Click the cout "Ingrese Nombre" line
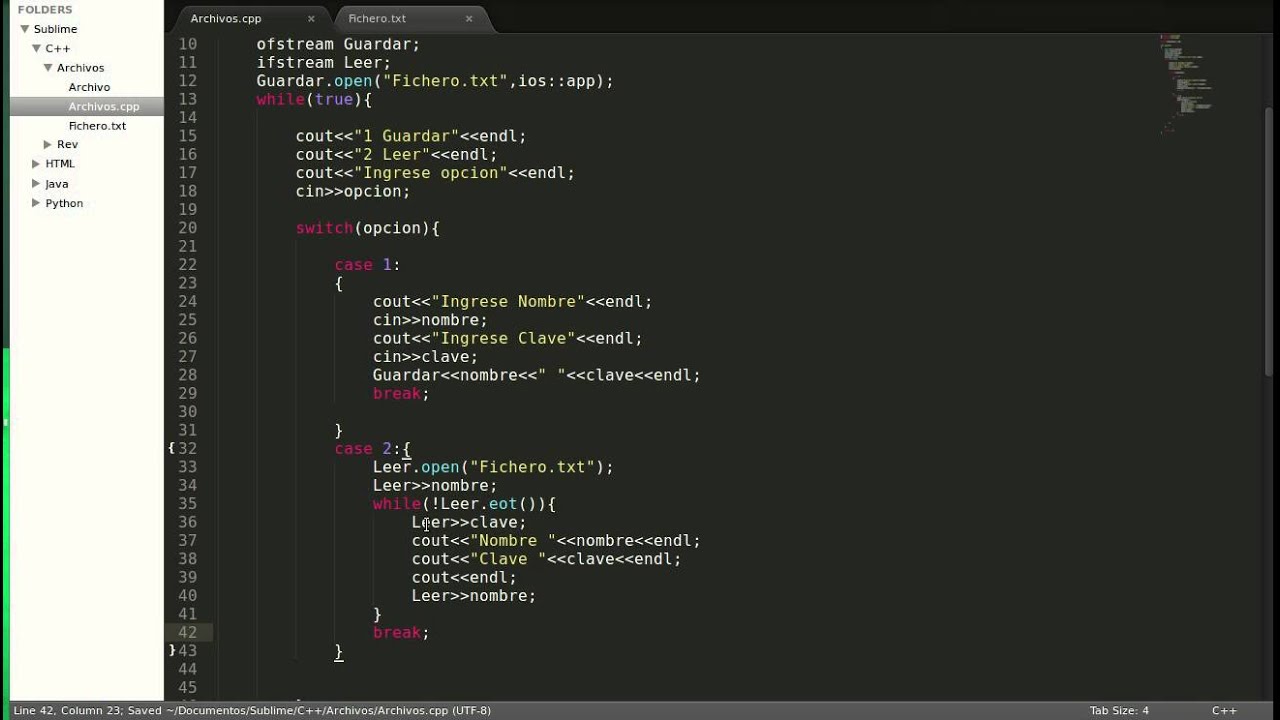This screenshot has height=720, width=1280. [512, 302]
